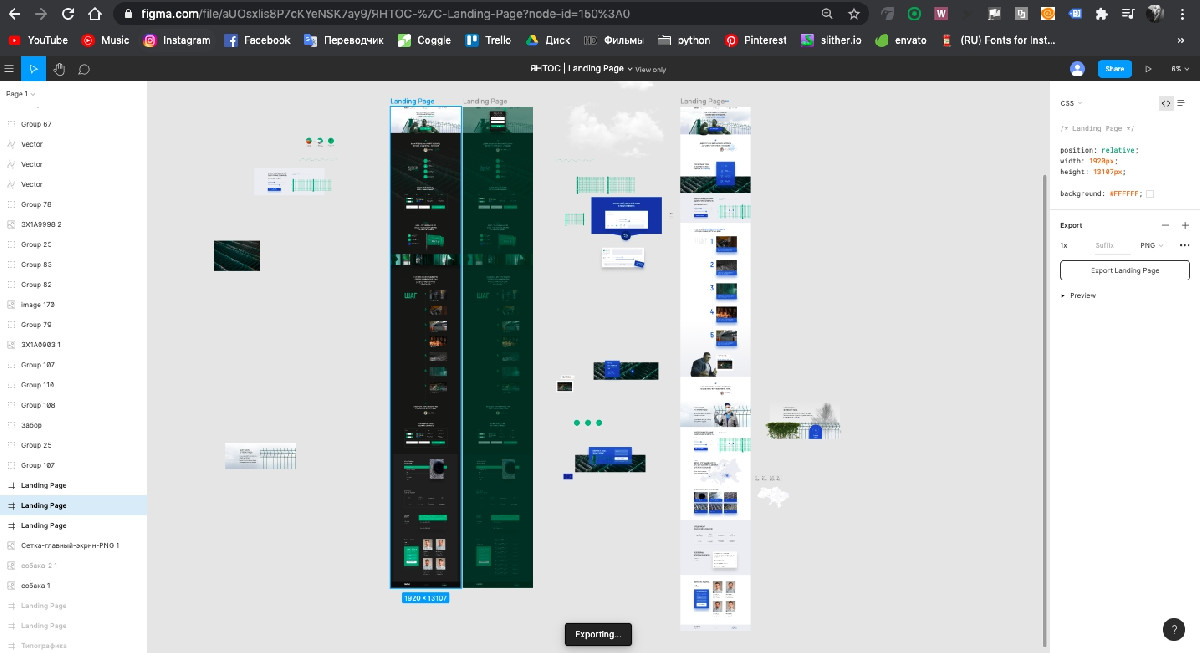Open the python bookmarks folder

coord(684,40)
